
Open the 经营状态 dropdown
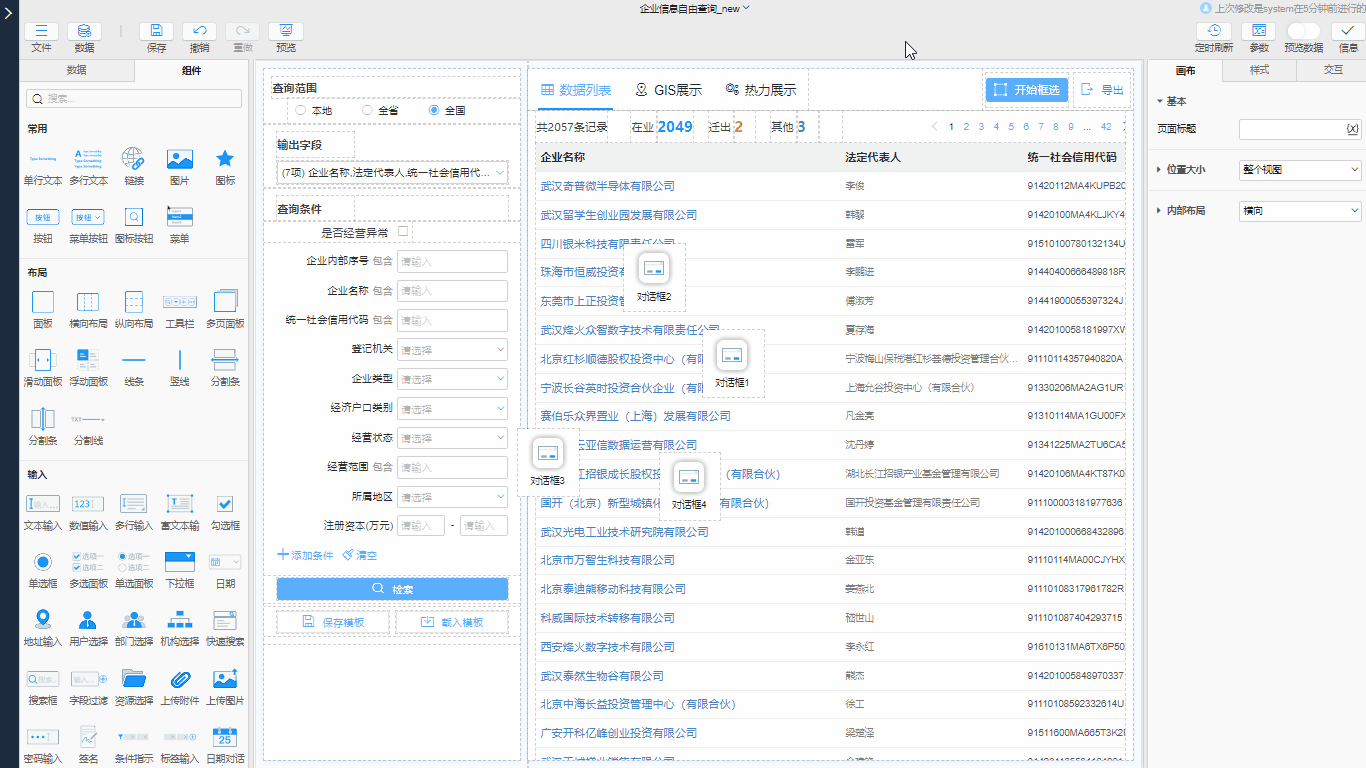(x=452, y=437)
